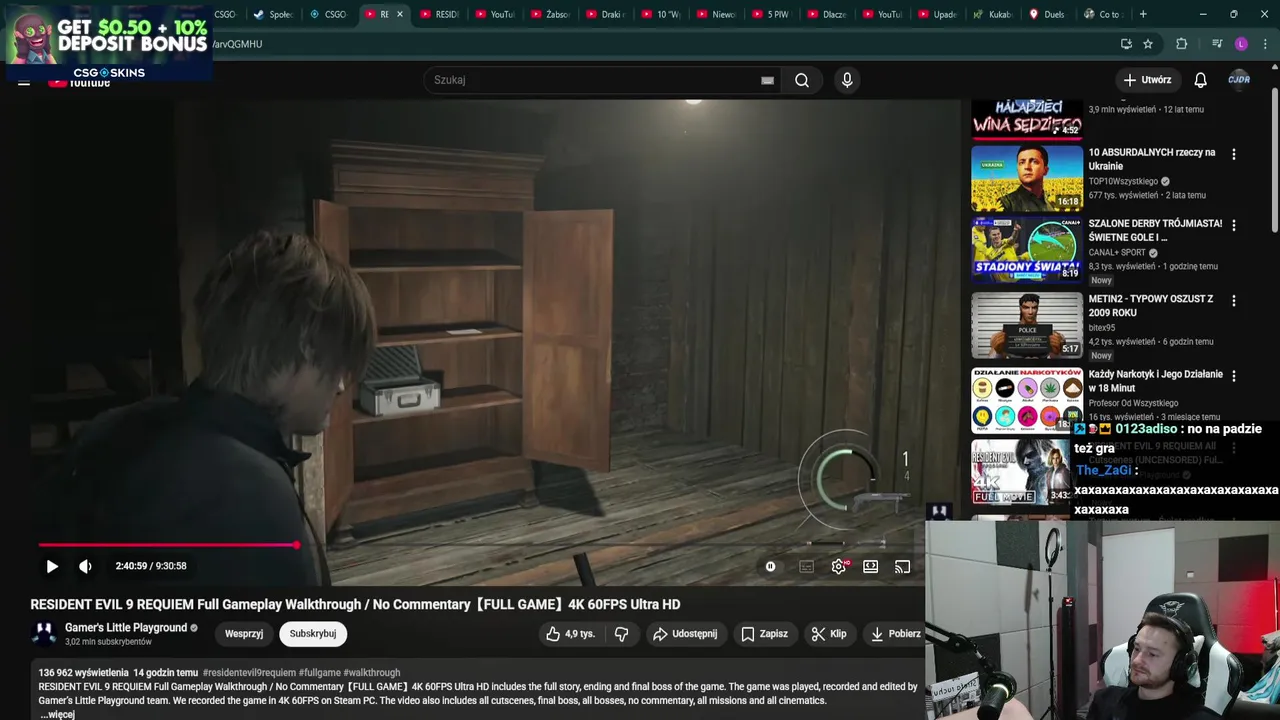This screenshot has width=1280, height=720.
Task: Seek the red video progress bar
Action: click(168, 545)
